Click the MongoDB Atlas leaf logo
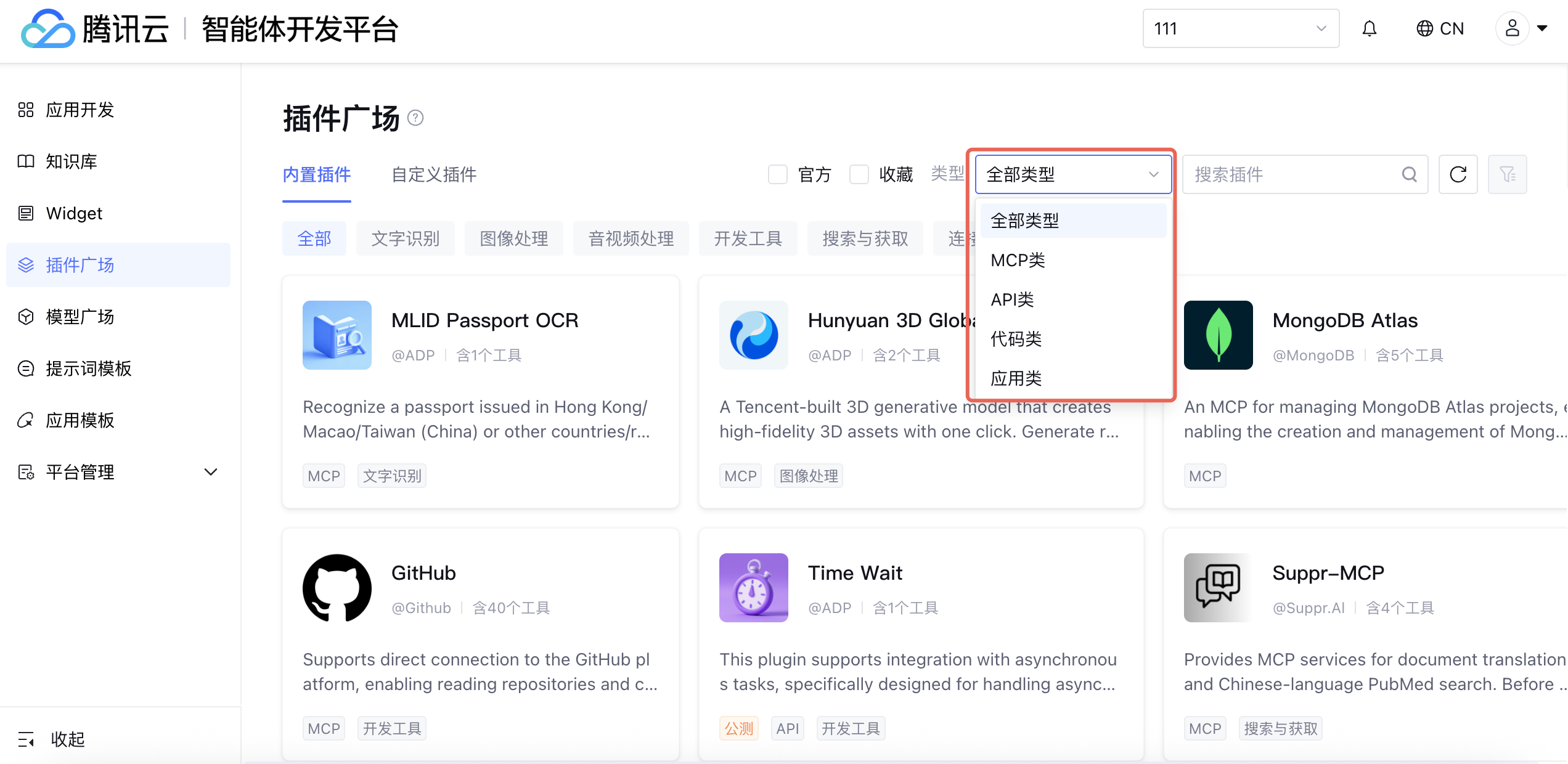Screen dimensions: 1568x764 point(1218,335)
